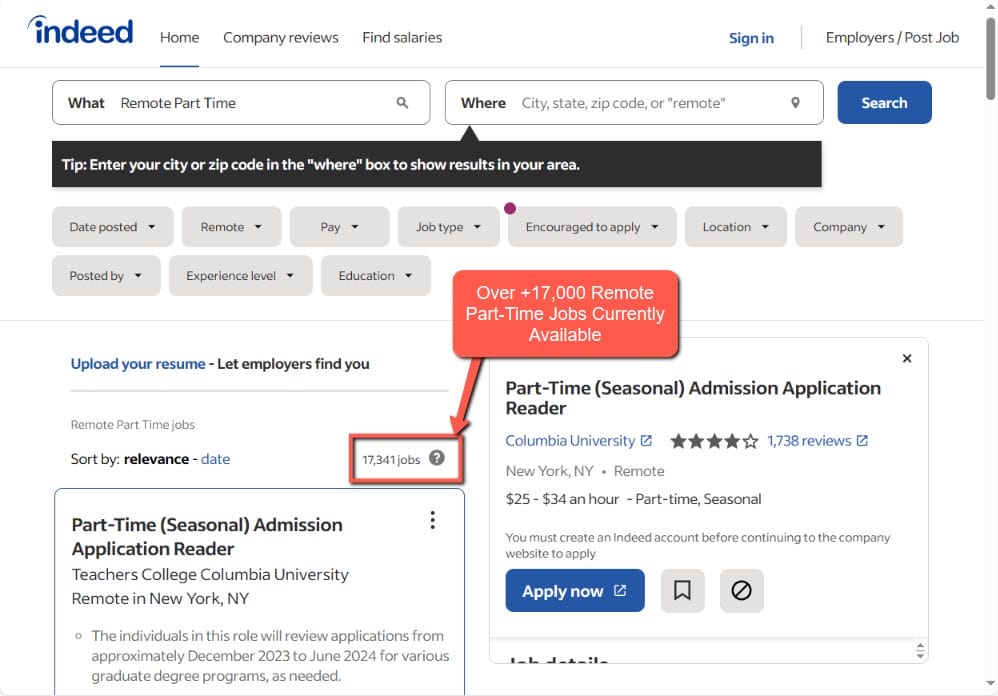Screen dimensions: 998x696
Task: Open the Pay filter dropdown
Action: point(339,227)
